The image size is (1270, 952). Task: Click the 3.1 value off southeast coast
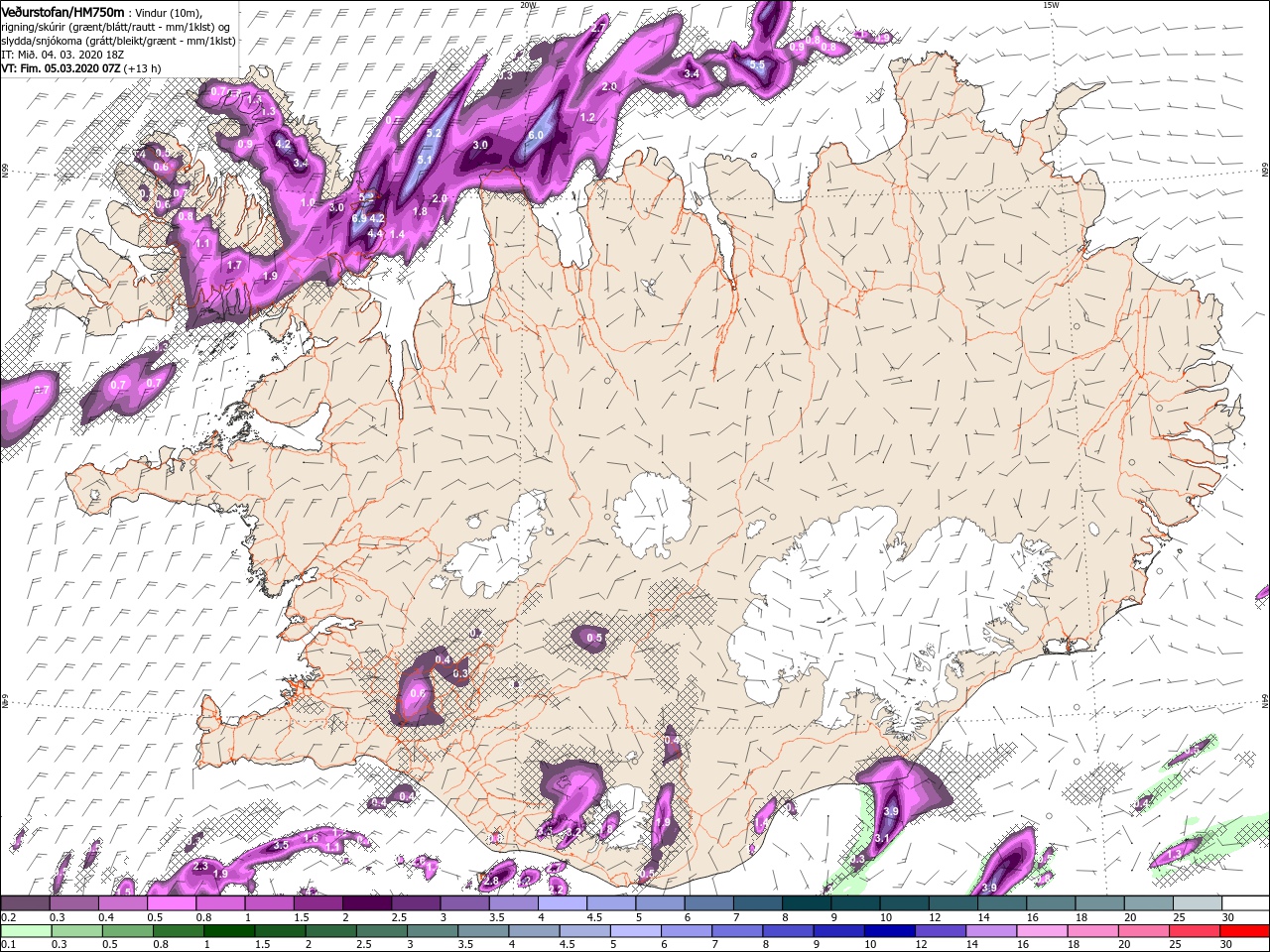881,839
